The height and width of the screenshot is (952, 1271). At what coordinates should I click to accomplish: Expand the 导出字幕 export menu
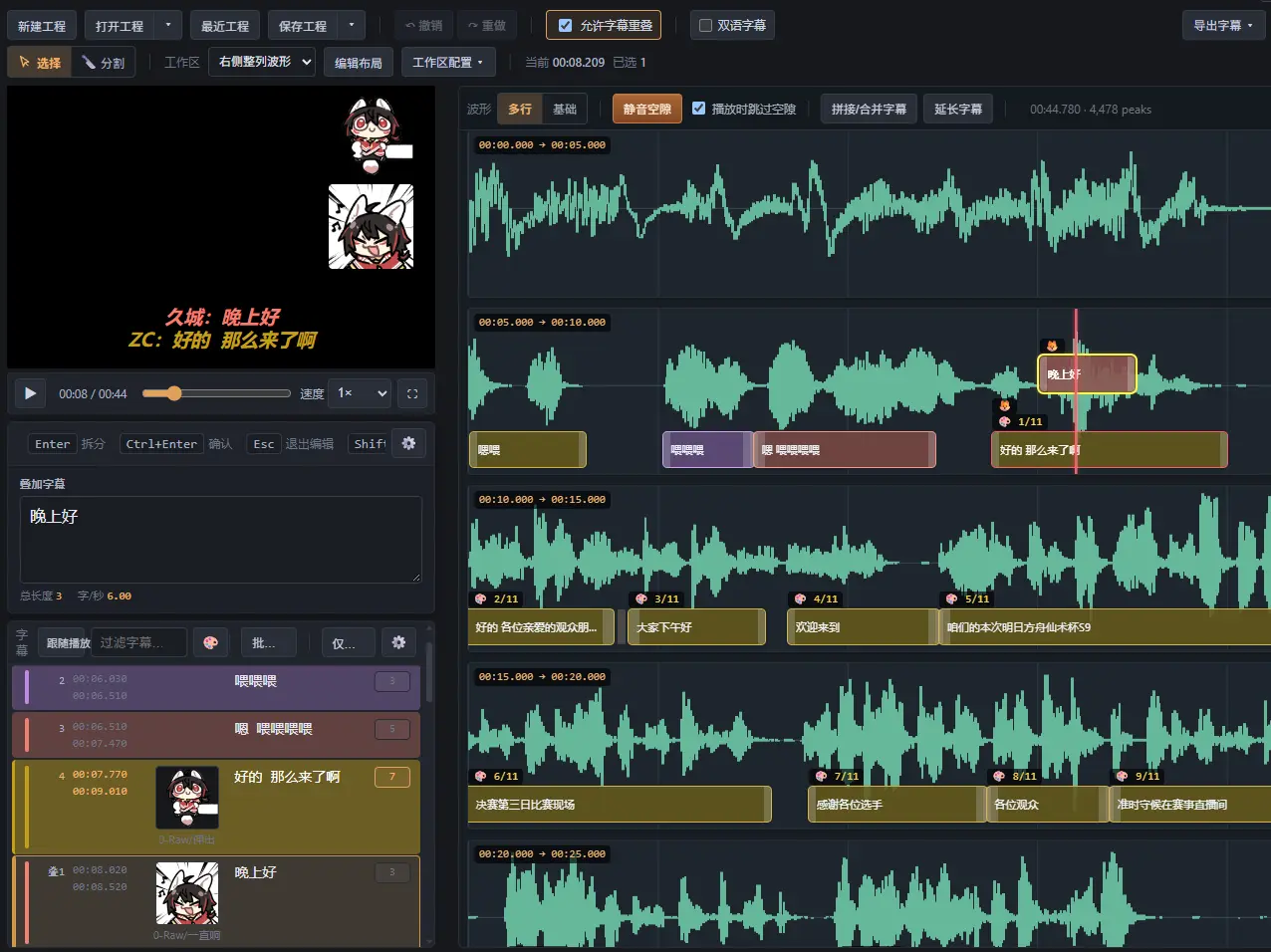(x=1223, y=25)
